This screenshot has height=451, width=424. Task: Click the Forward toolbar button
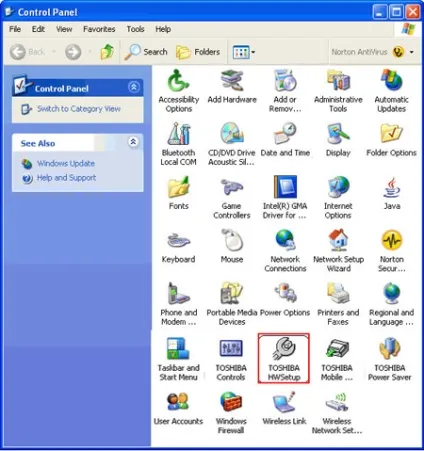[x=73, y=52]
